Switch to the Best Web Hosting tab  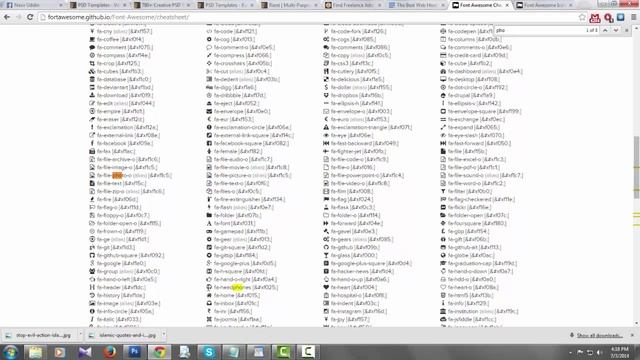click(416, 5)
